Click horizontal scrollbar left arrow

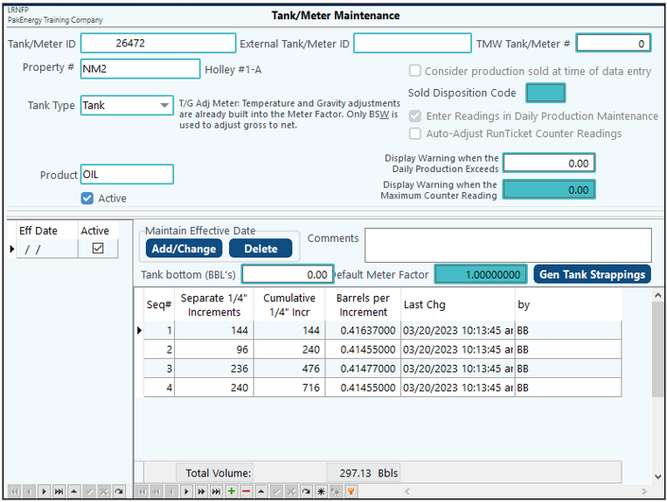(407, 491)
